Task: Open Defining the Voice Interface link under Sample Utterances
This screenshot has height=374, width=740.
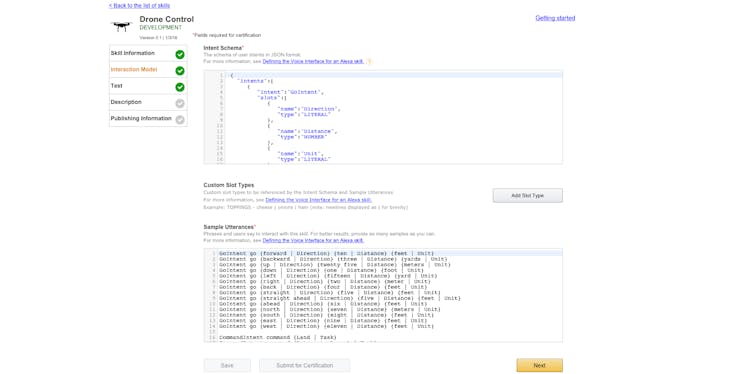Action: pyautogui.click(x=313, y=240)
